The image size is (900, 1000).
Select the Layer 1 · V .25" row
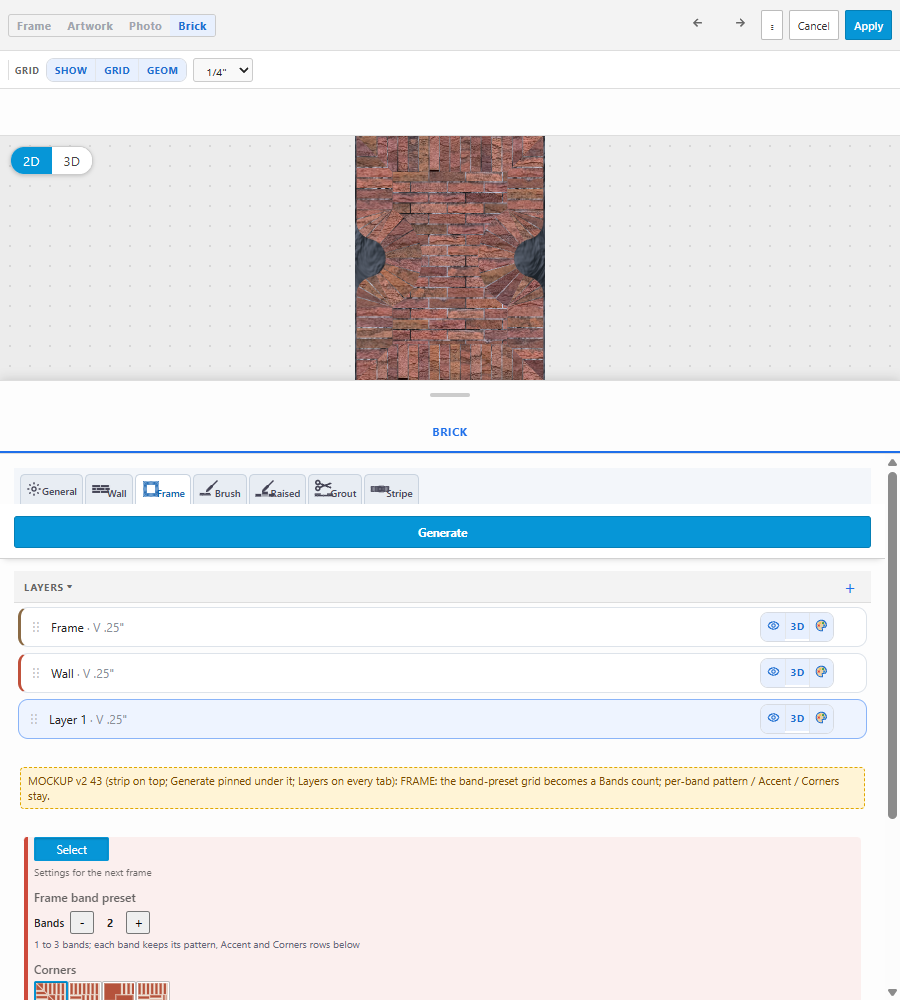pos(442,719)
